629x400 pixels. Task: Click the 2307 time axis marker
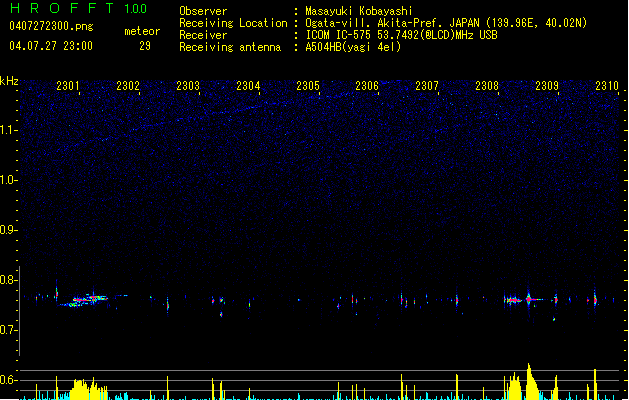click(427, 86)
